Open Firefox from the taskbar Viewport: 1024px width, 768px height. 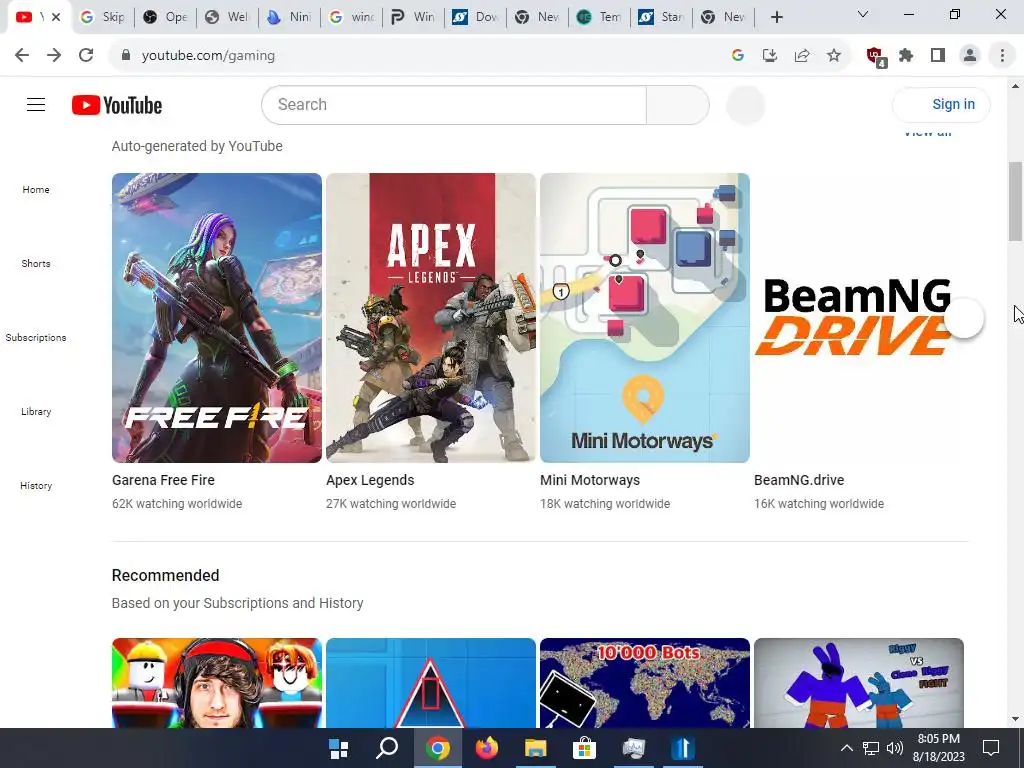point(487,748)
